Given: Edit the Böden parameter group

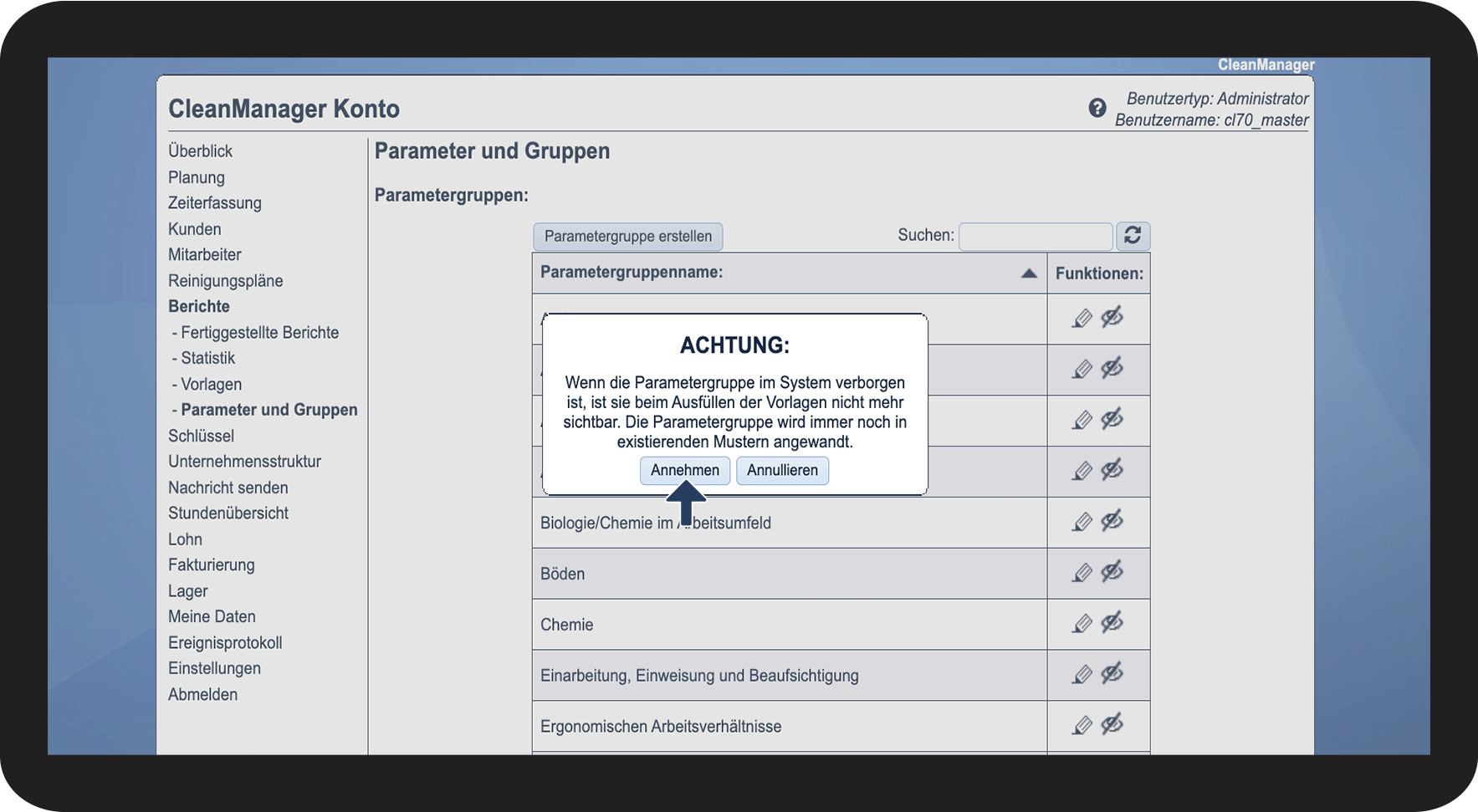Looking at the screenshot, I should tap(1082, 573).
